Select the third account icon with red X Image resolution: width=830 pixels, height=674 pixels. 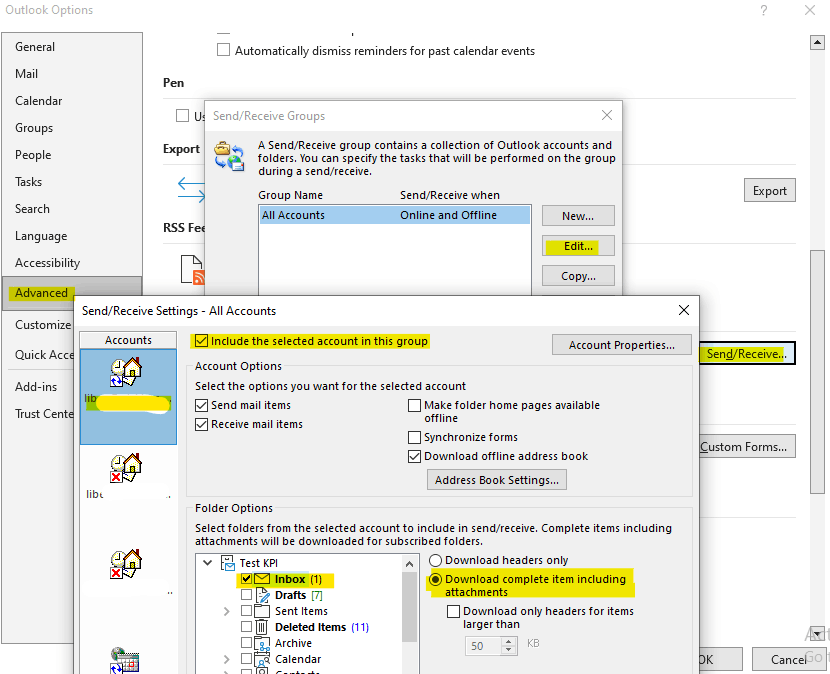[x=126, y=563]
